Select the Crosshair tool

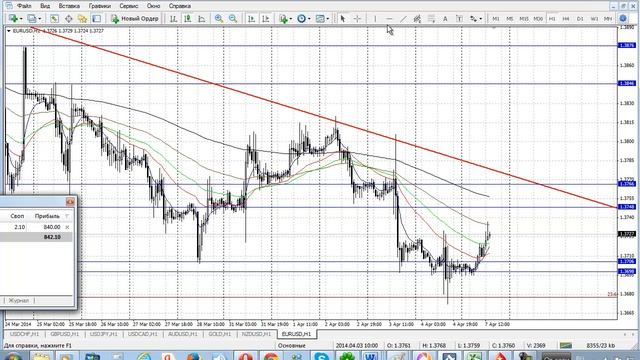357,19
